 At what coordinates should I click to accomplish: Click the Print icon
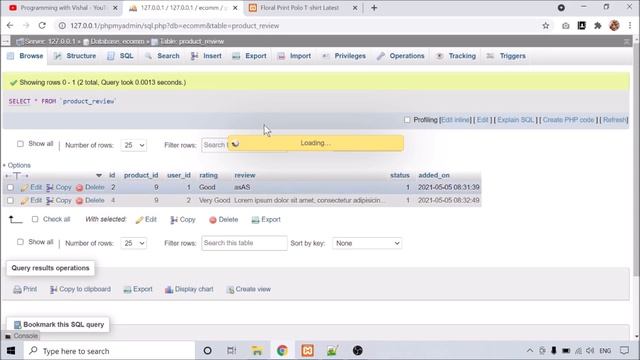[x=17, y=289]
